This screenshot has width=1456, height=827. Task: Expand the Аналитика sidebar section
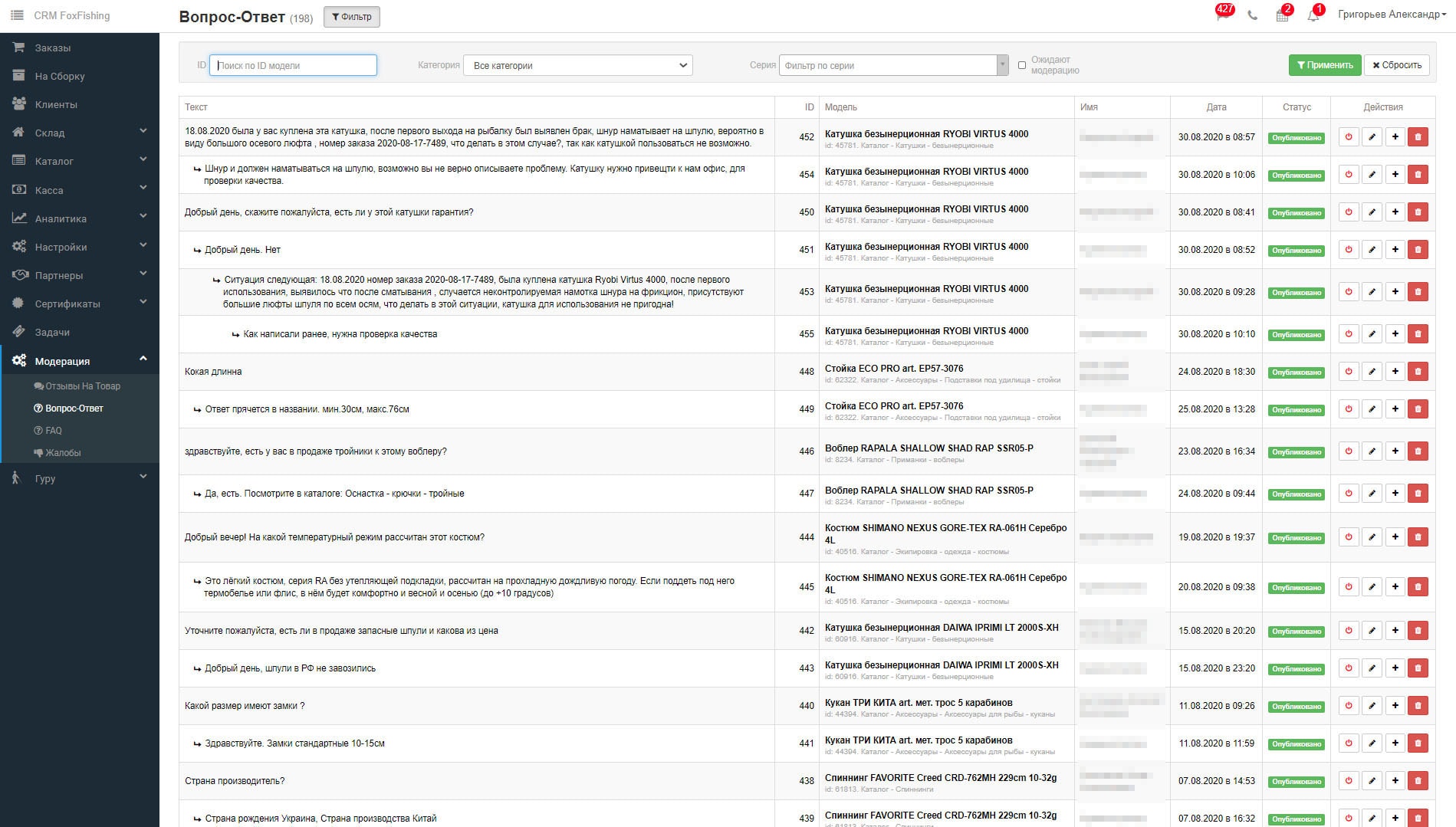80,218
